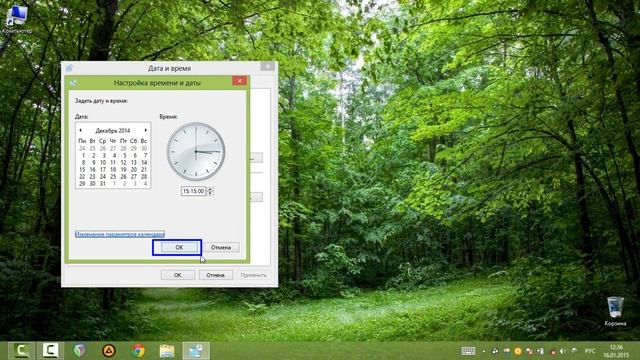Select December 21 in the calendar
640x360 pixels.
[144, 169]
